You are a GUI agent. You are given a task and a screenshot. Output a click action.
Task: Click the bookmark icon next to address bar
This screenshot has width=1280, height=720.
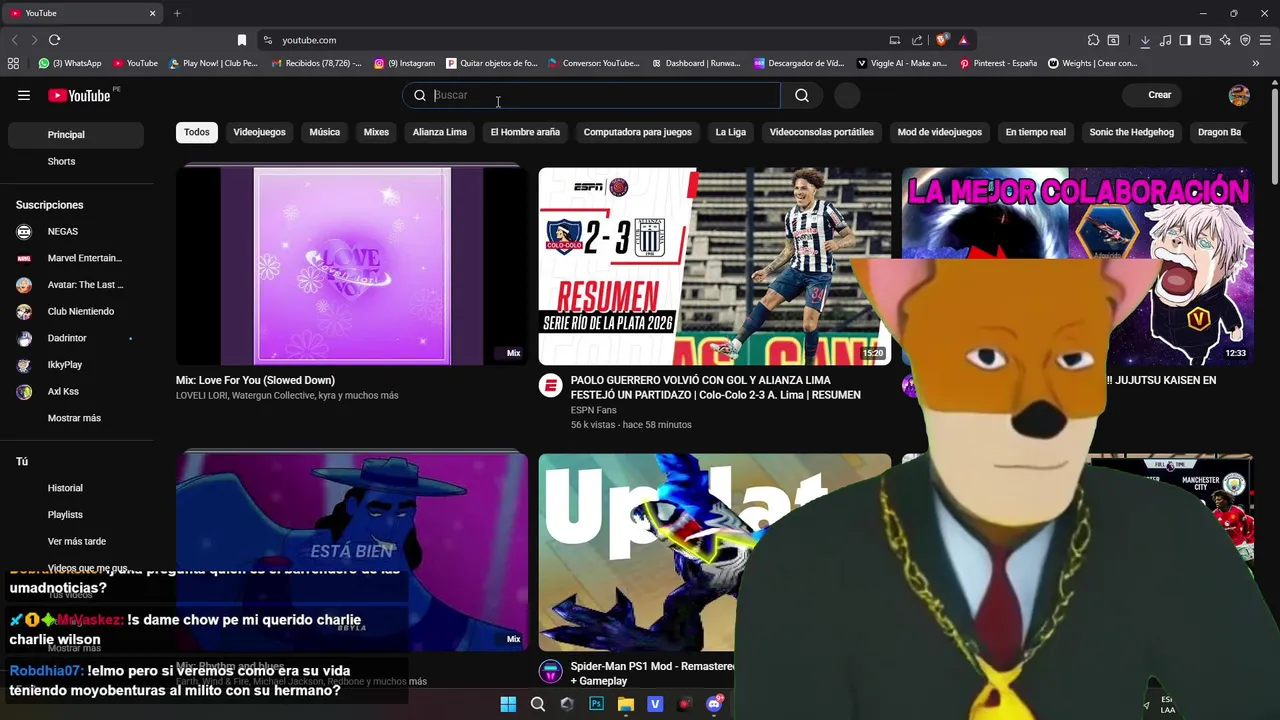241,40
